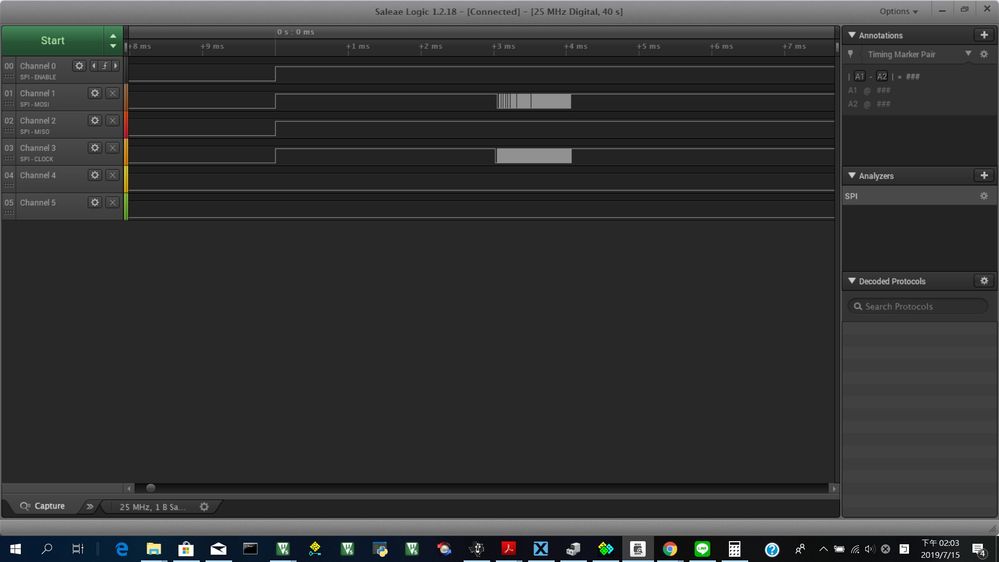Select the Capture tab
The height and width of the screenshot is (562, 999).
tap(42, 506)
